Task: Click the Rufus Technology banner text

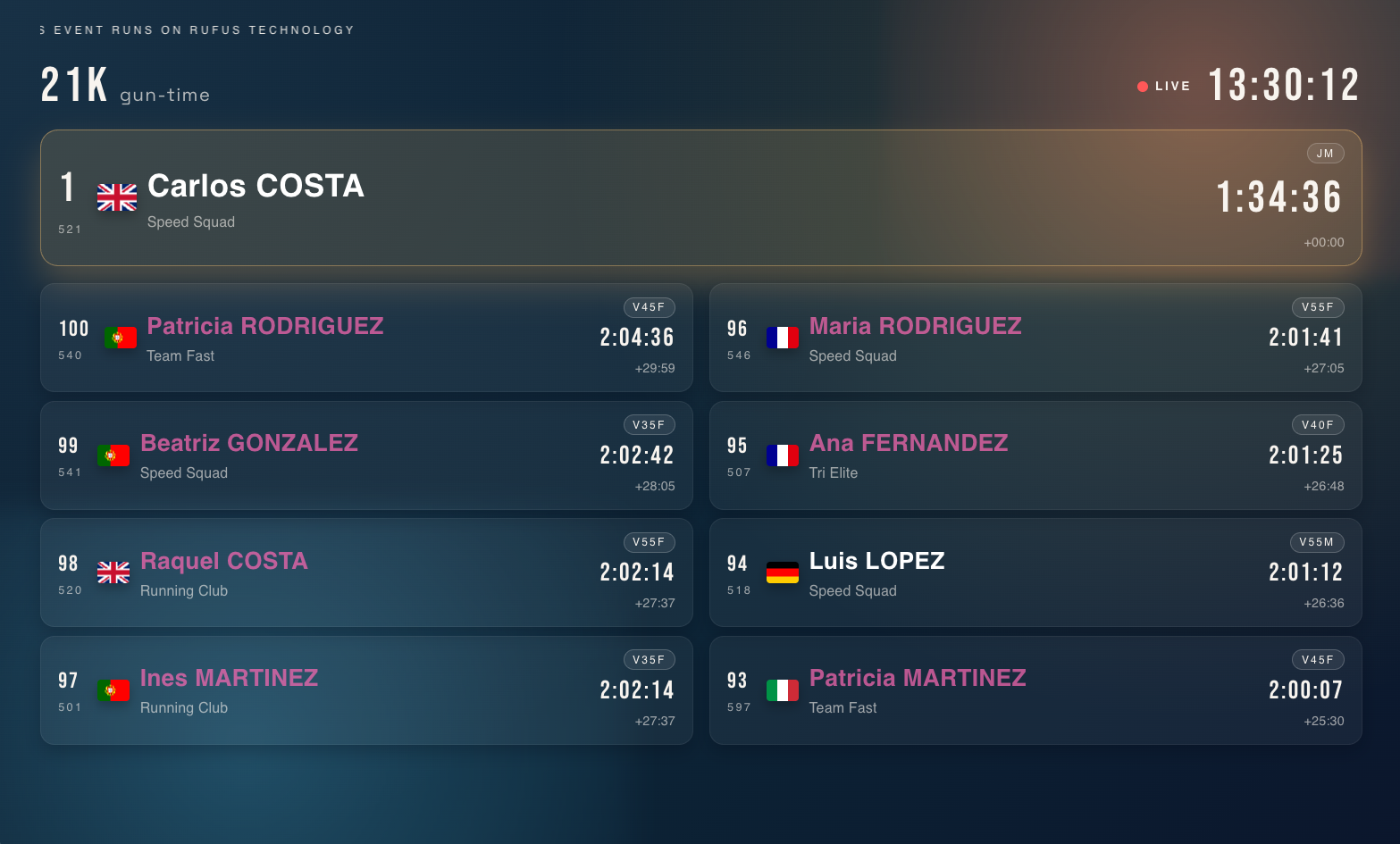Action: point(197,30)
